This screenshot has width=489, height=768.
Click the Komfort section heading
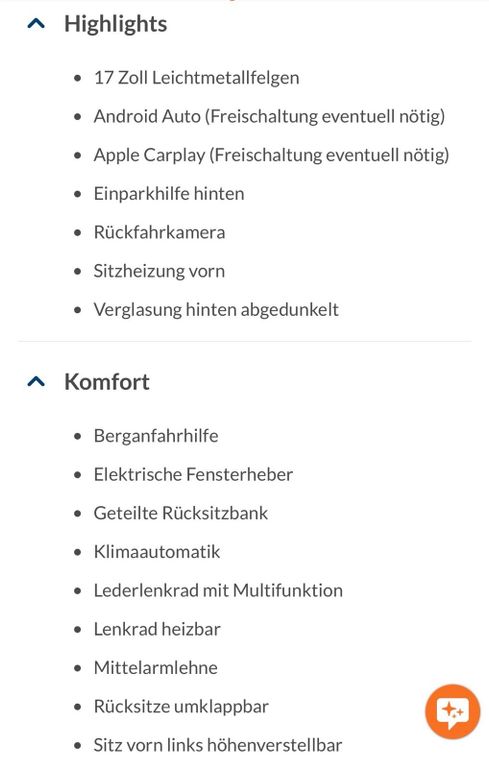tap(107, 382)
